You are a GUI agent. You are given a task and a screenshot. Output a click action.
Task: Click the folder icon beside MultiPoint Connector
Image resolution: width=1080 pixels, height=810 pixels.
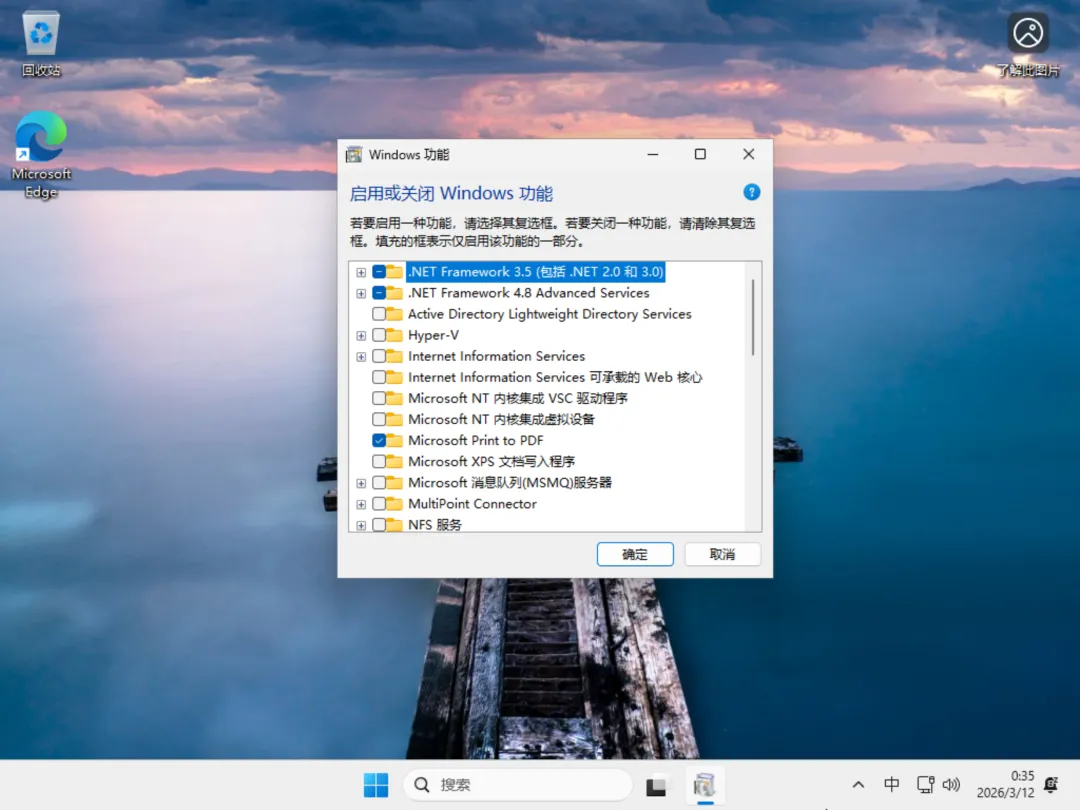coord(395,504)
